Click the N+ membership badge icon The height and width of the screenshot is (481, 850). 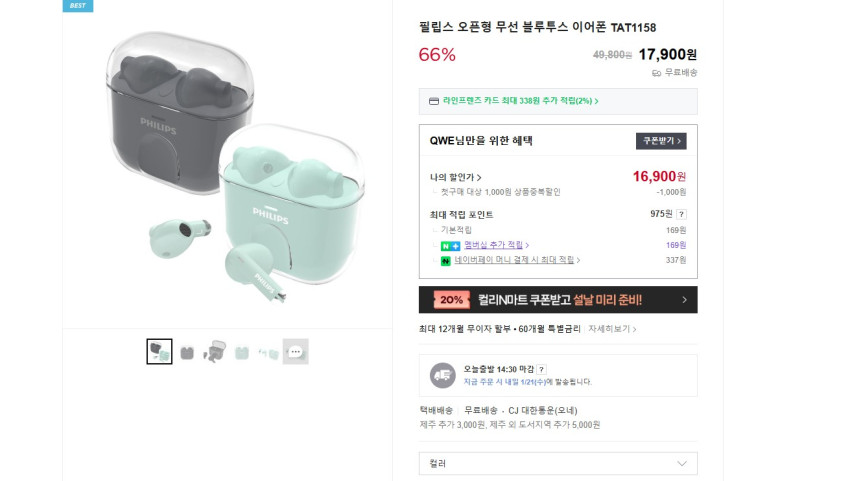(447, 245)
